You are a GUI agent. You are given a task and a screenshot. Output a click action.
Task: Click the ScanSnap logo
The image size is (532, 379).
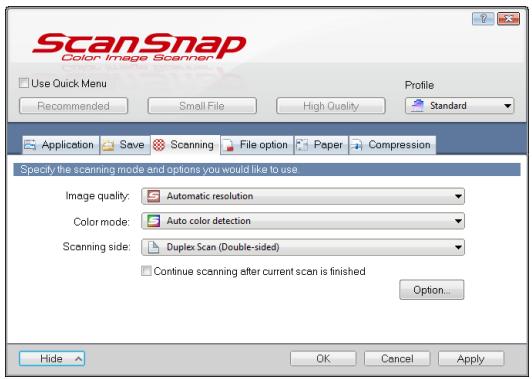tap(139, 48)
